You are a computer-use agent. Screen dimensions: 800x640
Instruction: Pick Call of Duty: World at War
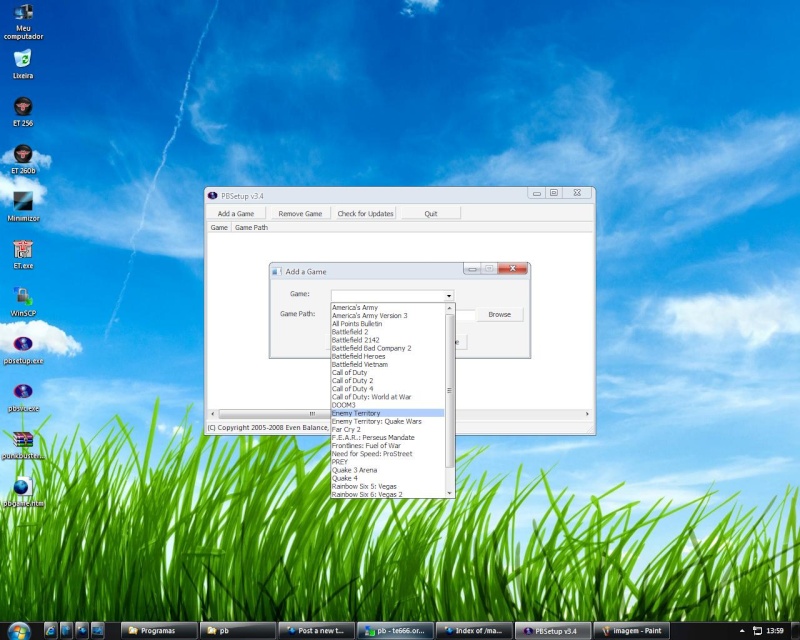388,397
